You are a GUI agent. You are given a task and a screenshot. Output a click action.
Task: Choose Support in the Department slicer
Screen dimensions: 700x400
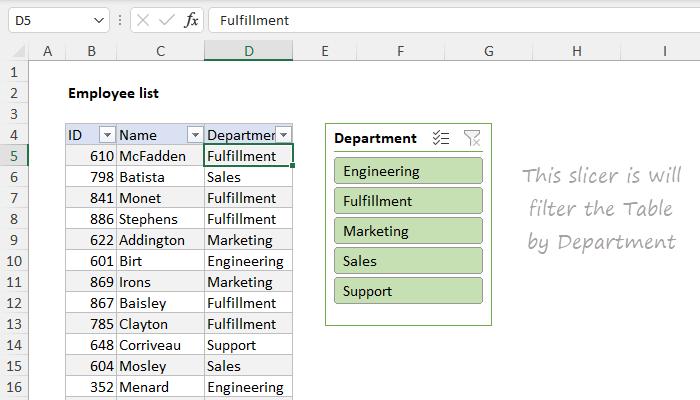click(409, 291)
